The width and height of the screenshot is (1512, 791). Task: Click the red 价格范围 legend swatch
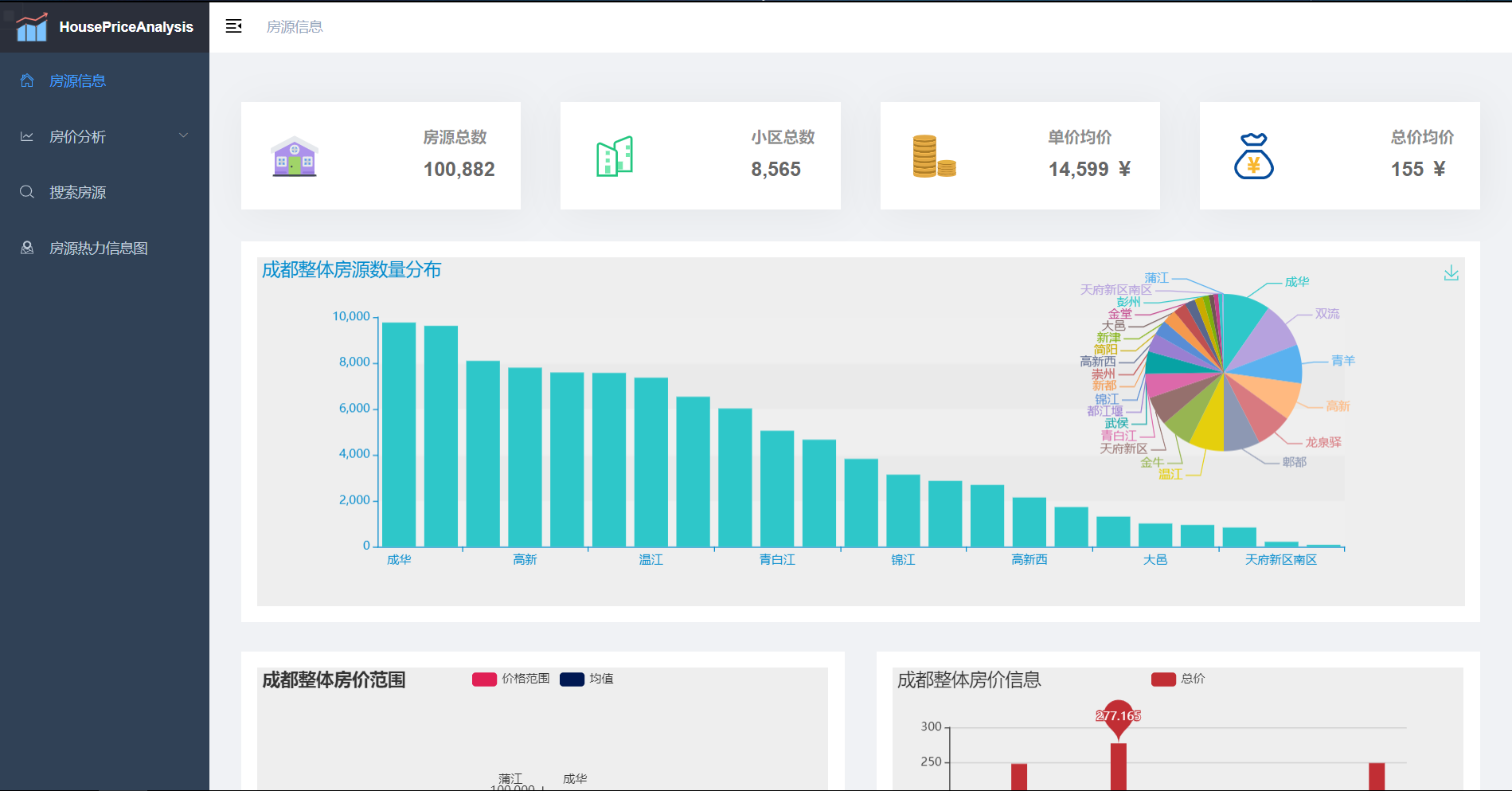[x=484, y=679]
